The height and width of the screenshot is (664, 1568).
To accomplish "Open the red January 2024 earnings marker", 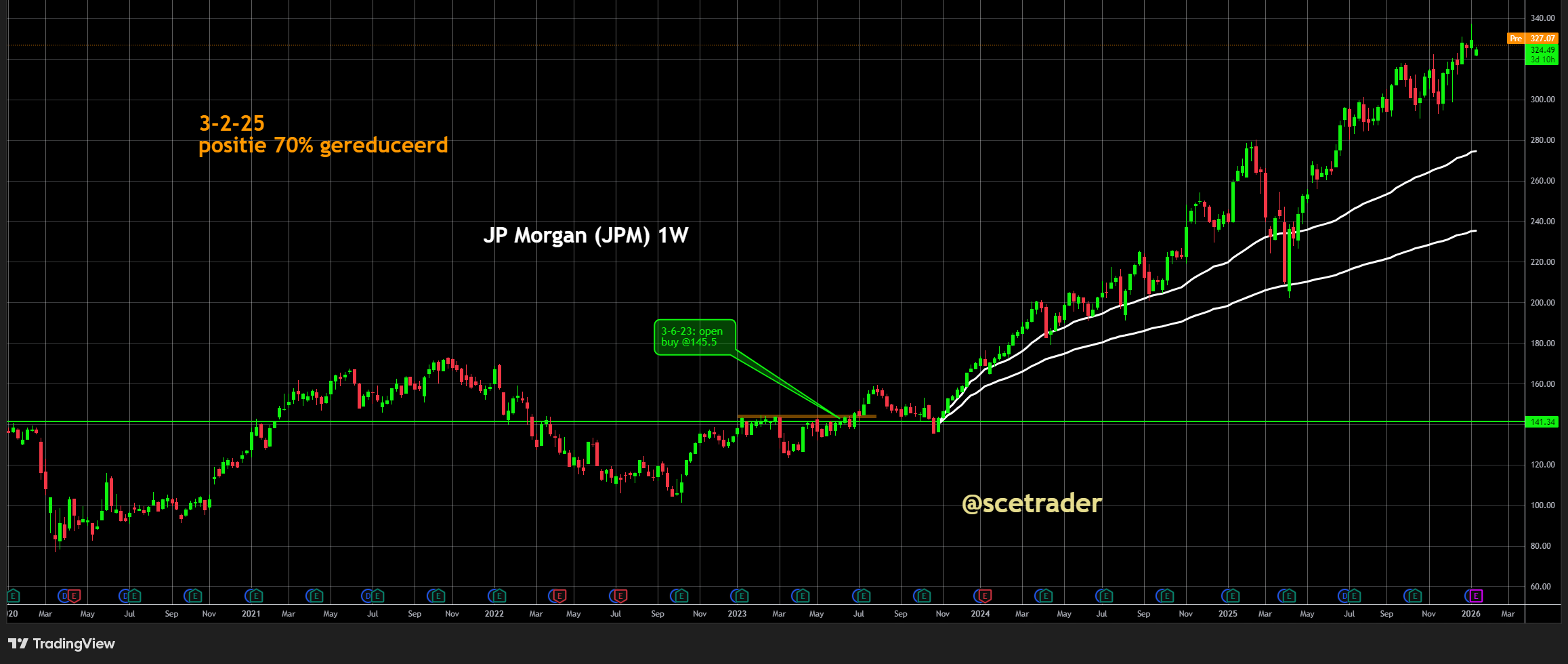I will [985, 596].
